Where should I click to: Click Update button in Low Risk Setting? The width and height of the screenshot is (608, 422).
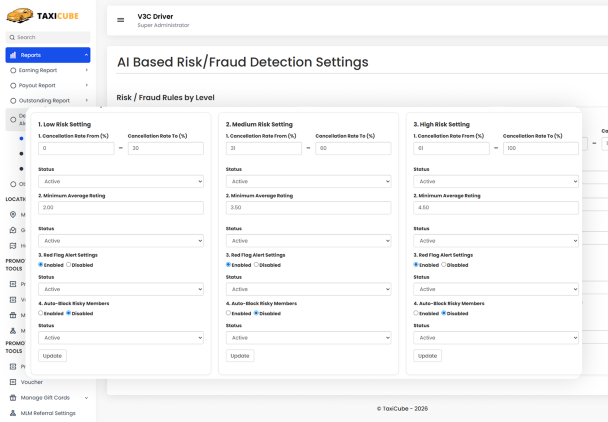point(52,356)
